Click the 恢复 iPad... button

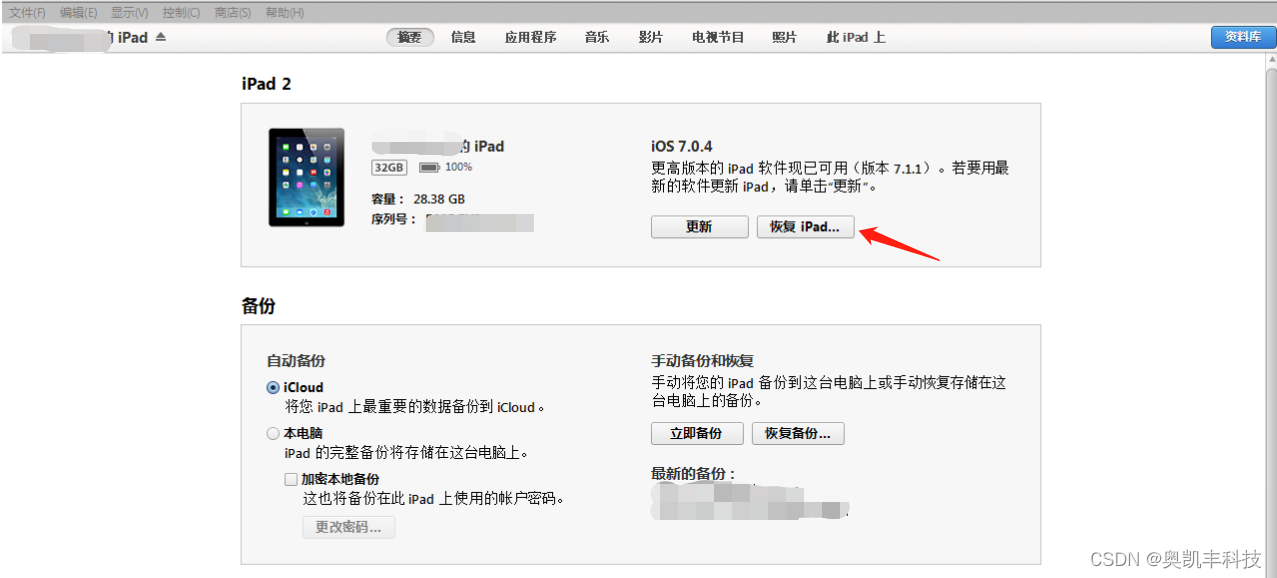coord(805,226)
